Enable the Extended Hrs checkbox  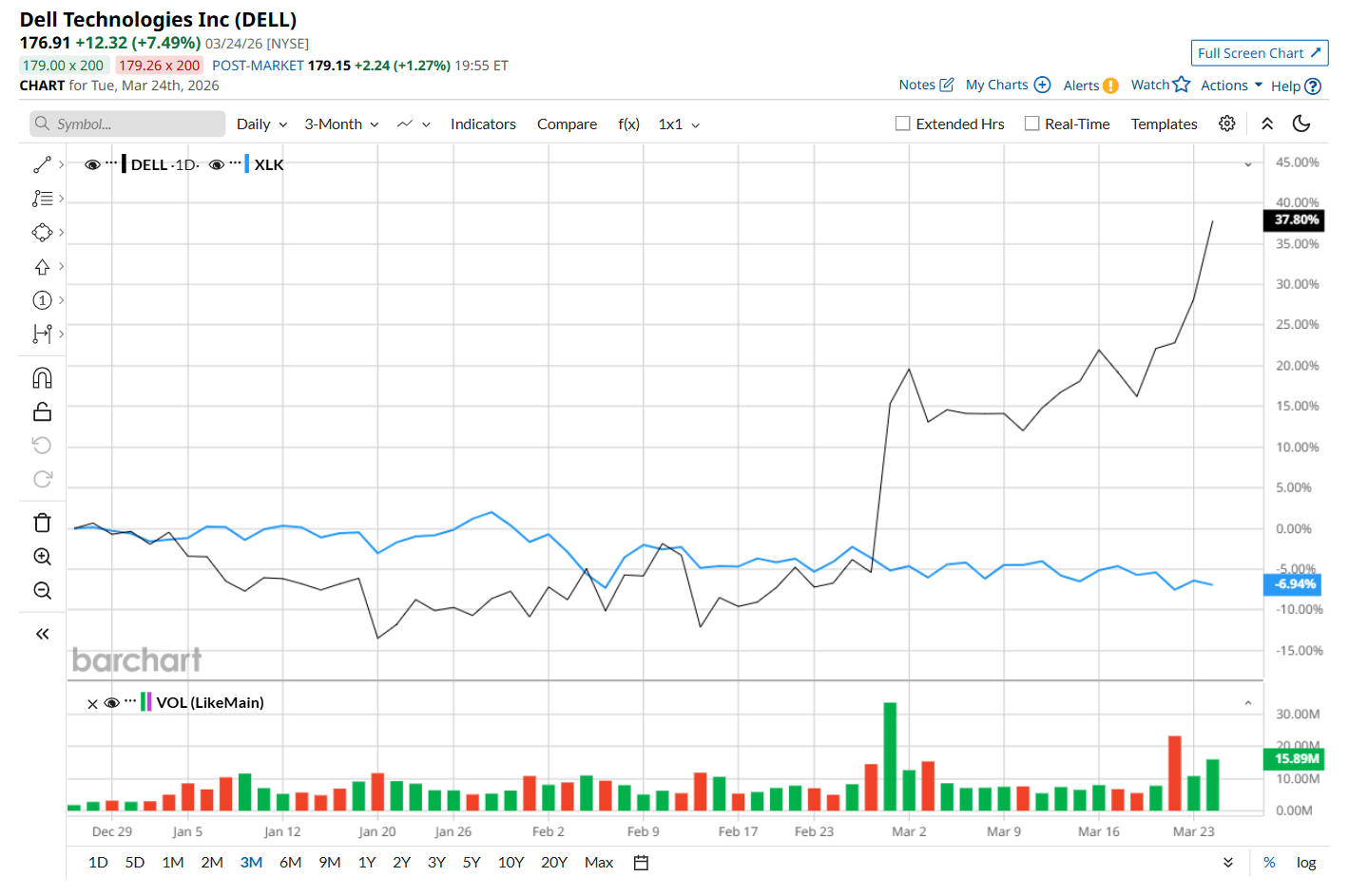[x=903, y=124]
